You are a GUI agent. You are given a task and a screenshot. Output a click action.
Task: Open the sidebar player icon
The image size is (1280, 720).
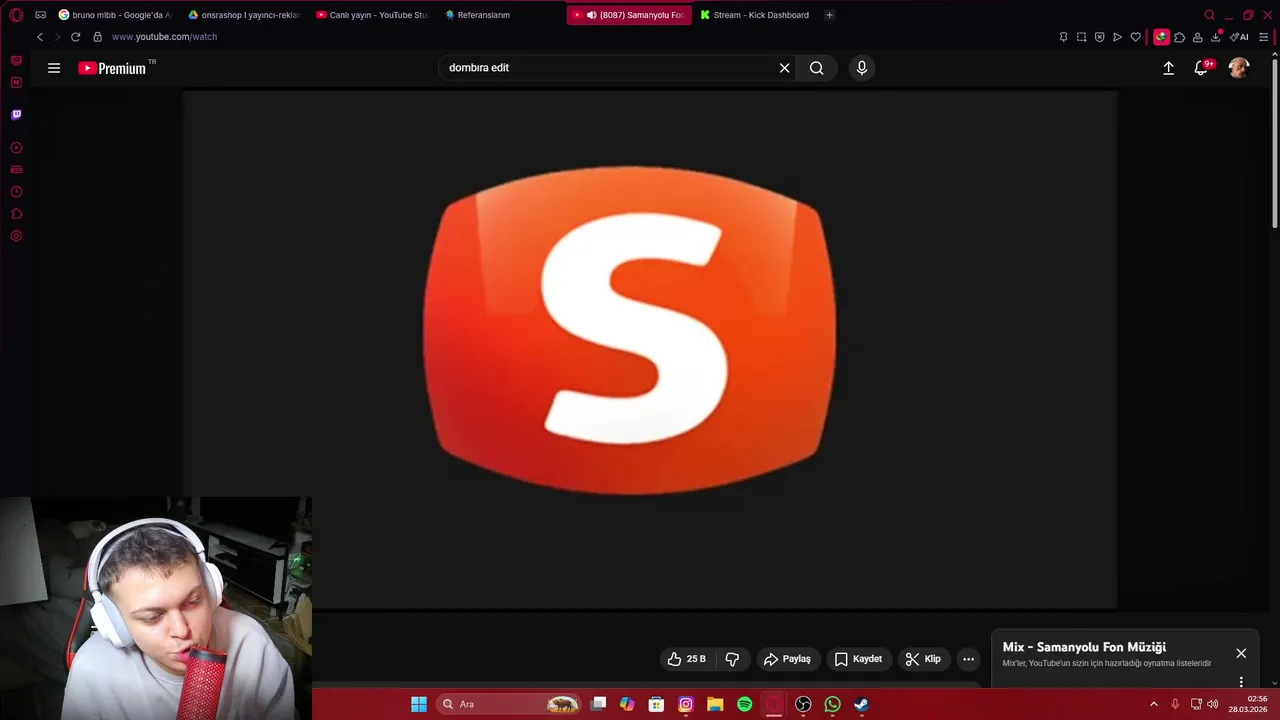16,148
